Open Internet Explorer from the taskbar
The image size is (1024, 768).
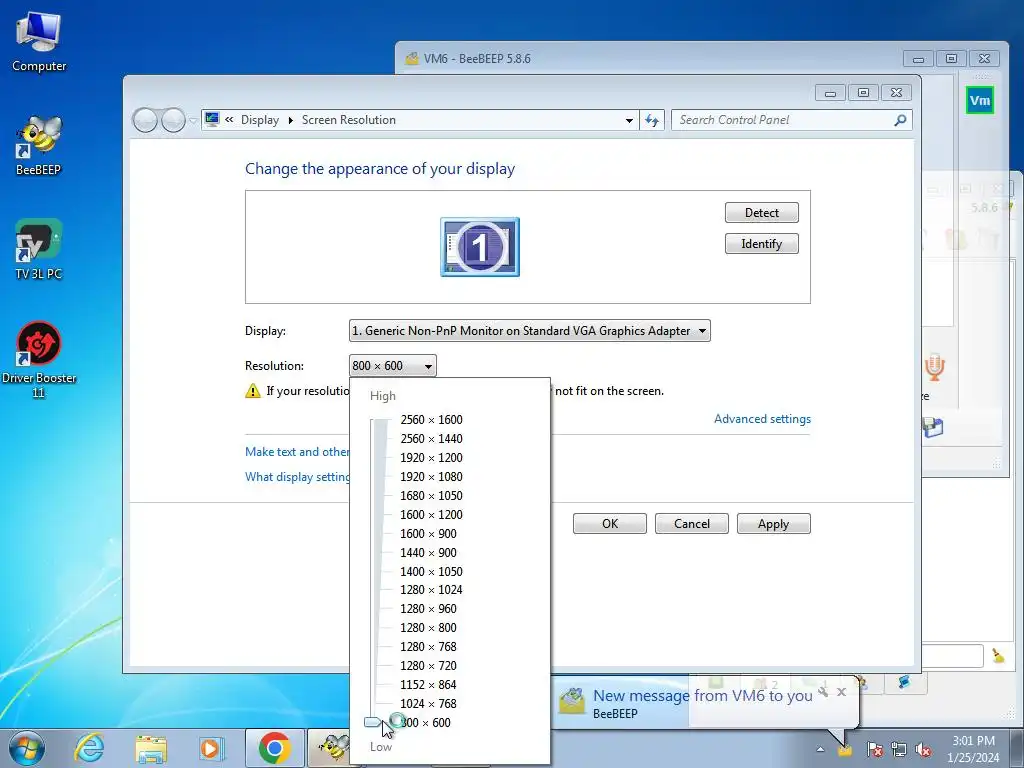89,748
